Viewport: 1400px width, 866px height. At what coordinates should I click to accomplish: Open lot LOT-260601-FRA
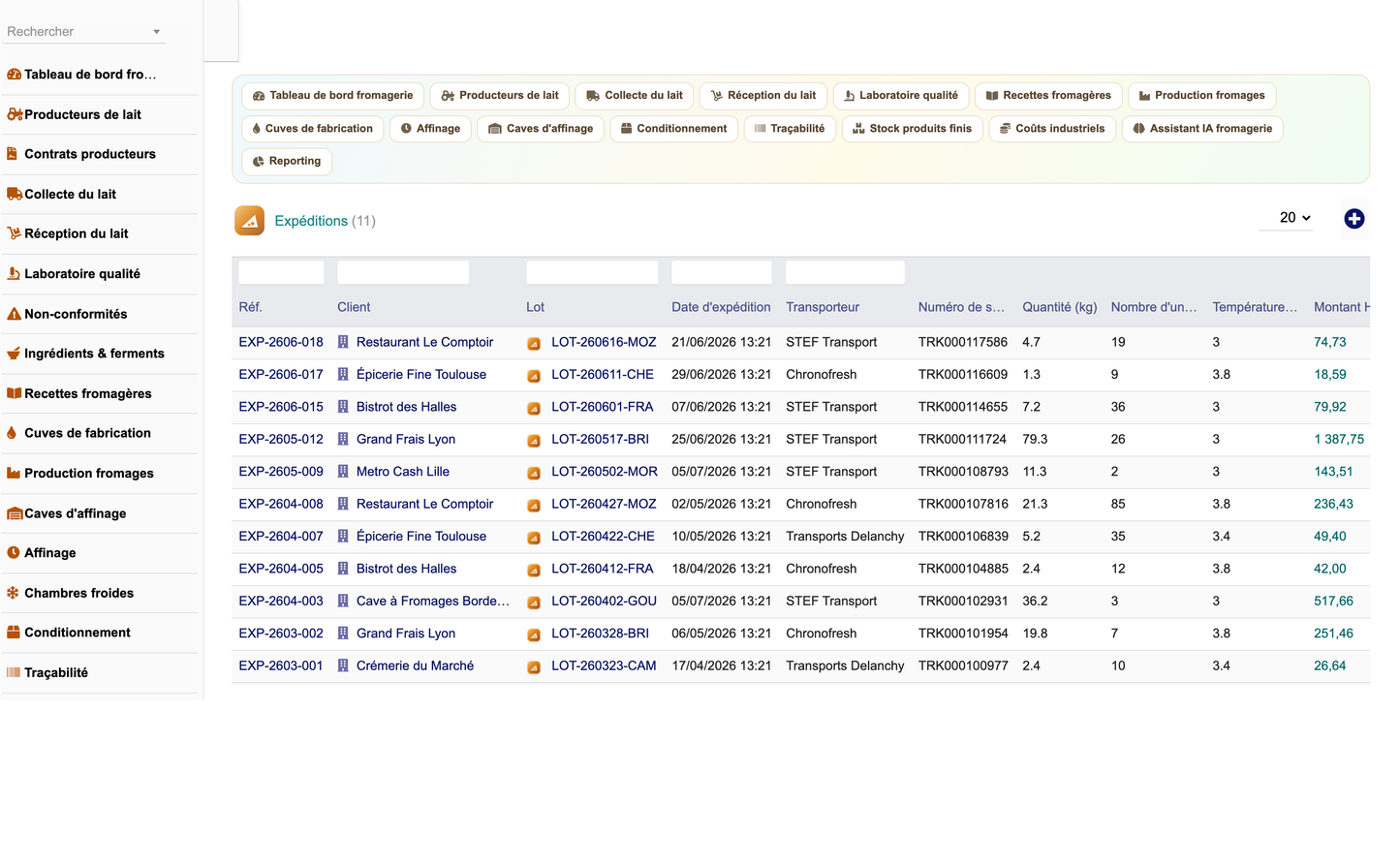tap(603, 407)
